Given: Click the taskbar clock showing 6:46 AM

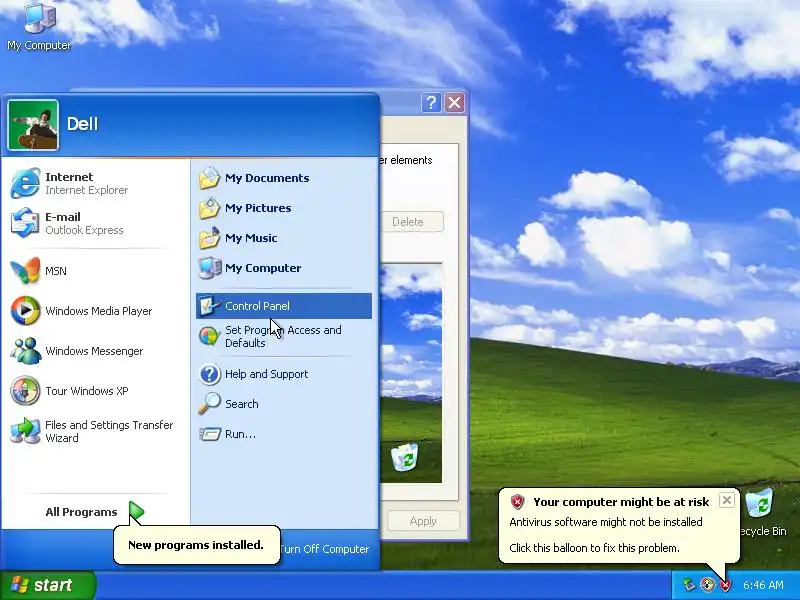Looking at the screenshot, I should (x=763, y=585).
